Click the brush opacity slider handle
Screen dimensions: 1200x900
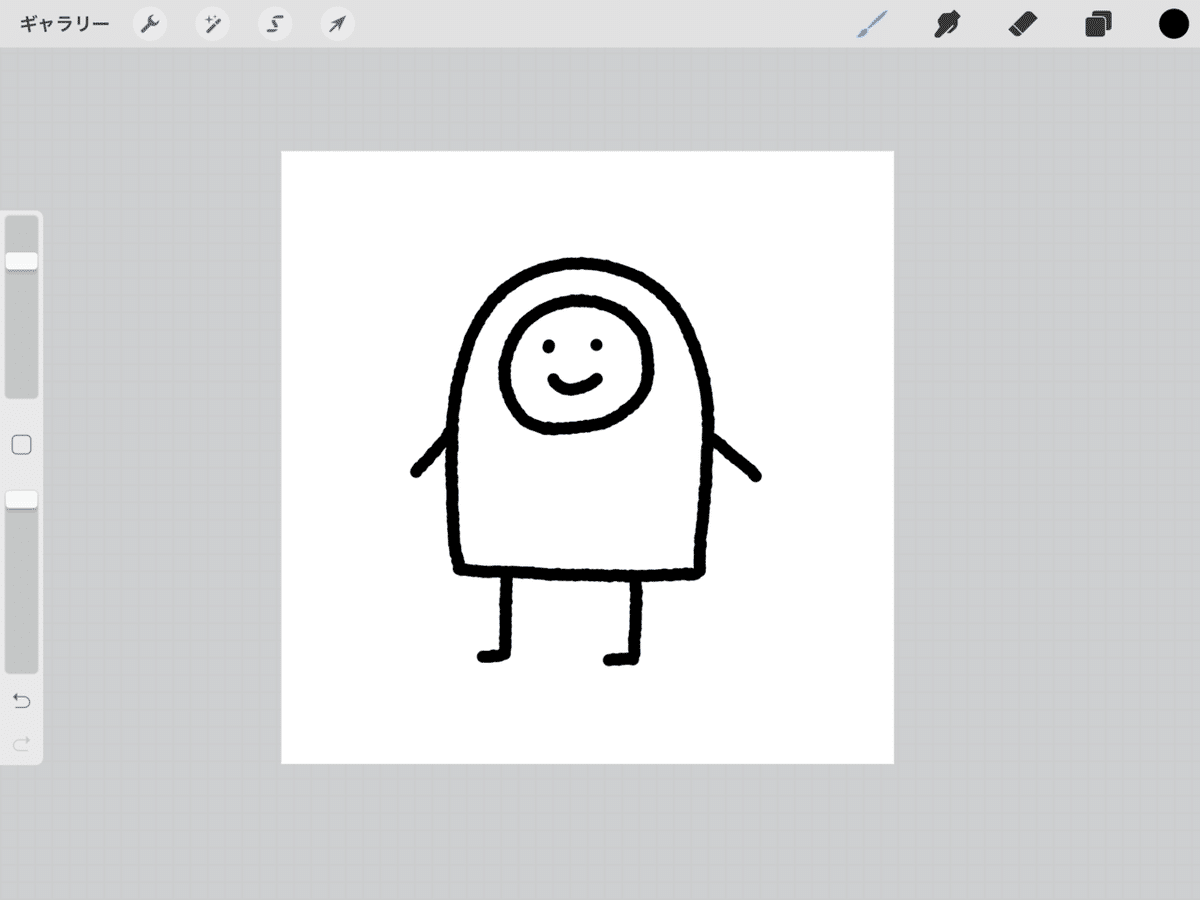[x=21, y=499]
